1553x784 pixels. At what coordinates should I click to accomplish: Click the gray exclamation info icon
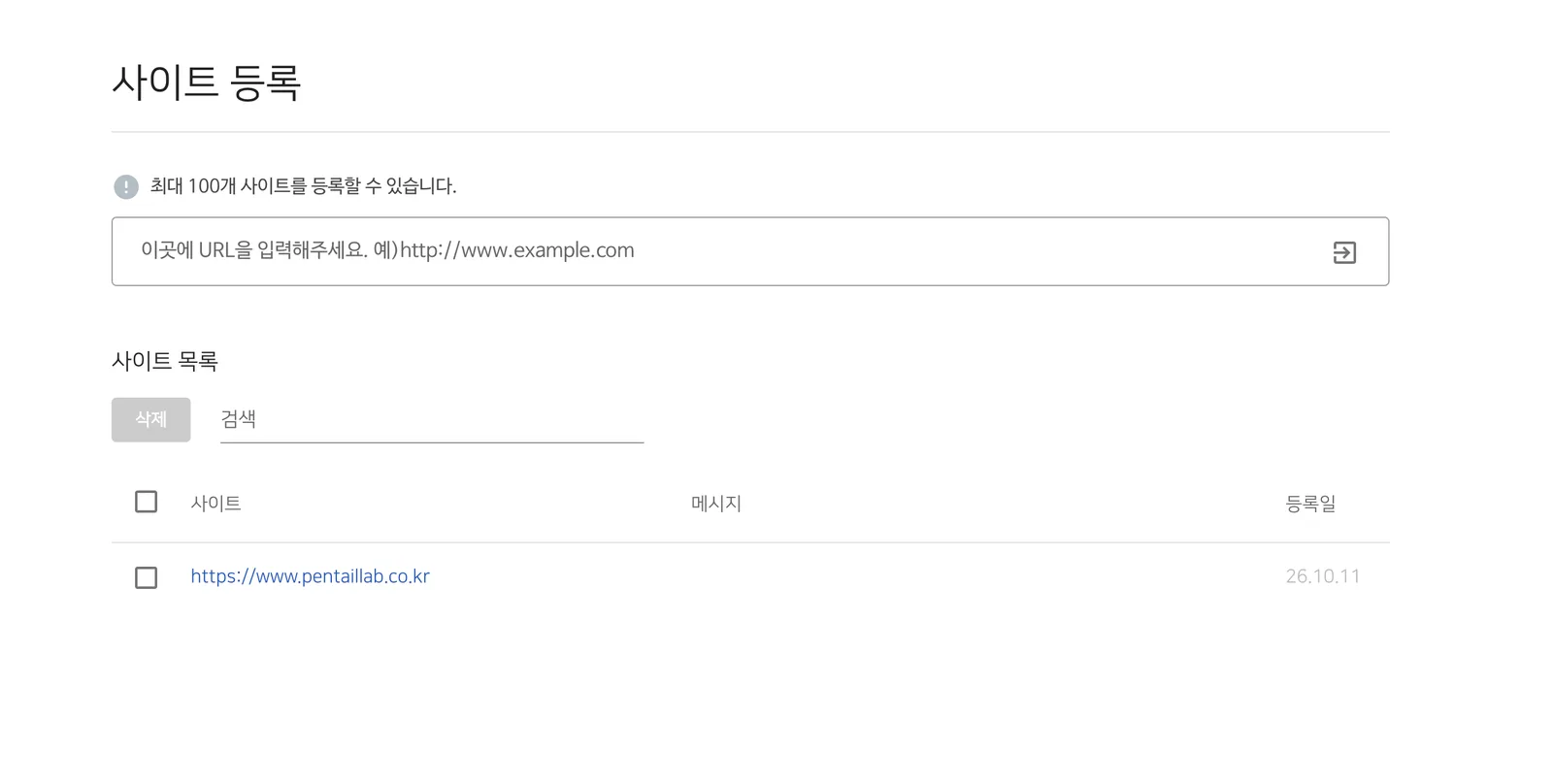126,186
